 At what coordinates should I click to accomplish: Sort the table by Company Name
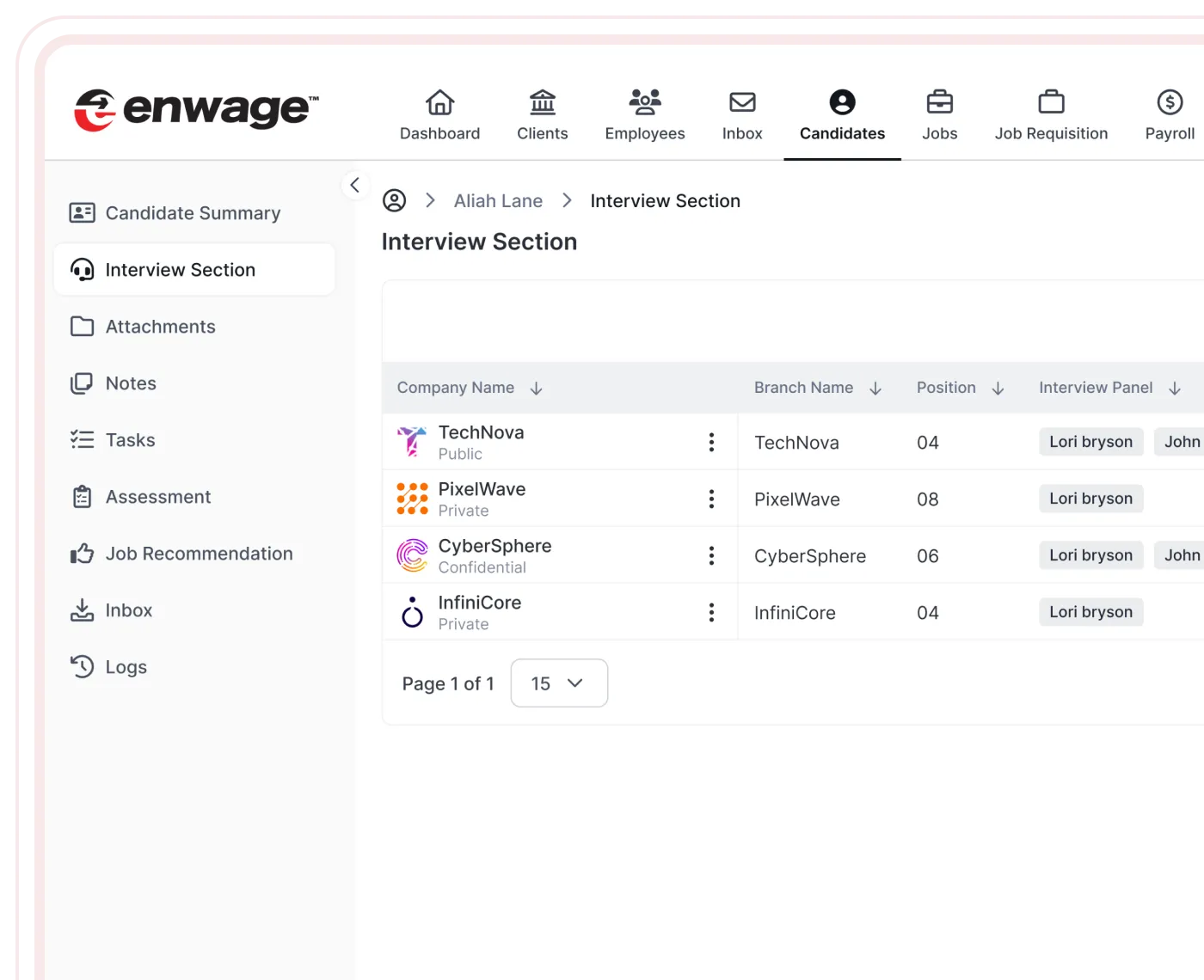[x=537, y=388]
